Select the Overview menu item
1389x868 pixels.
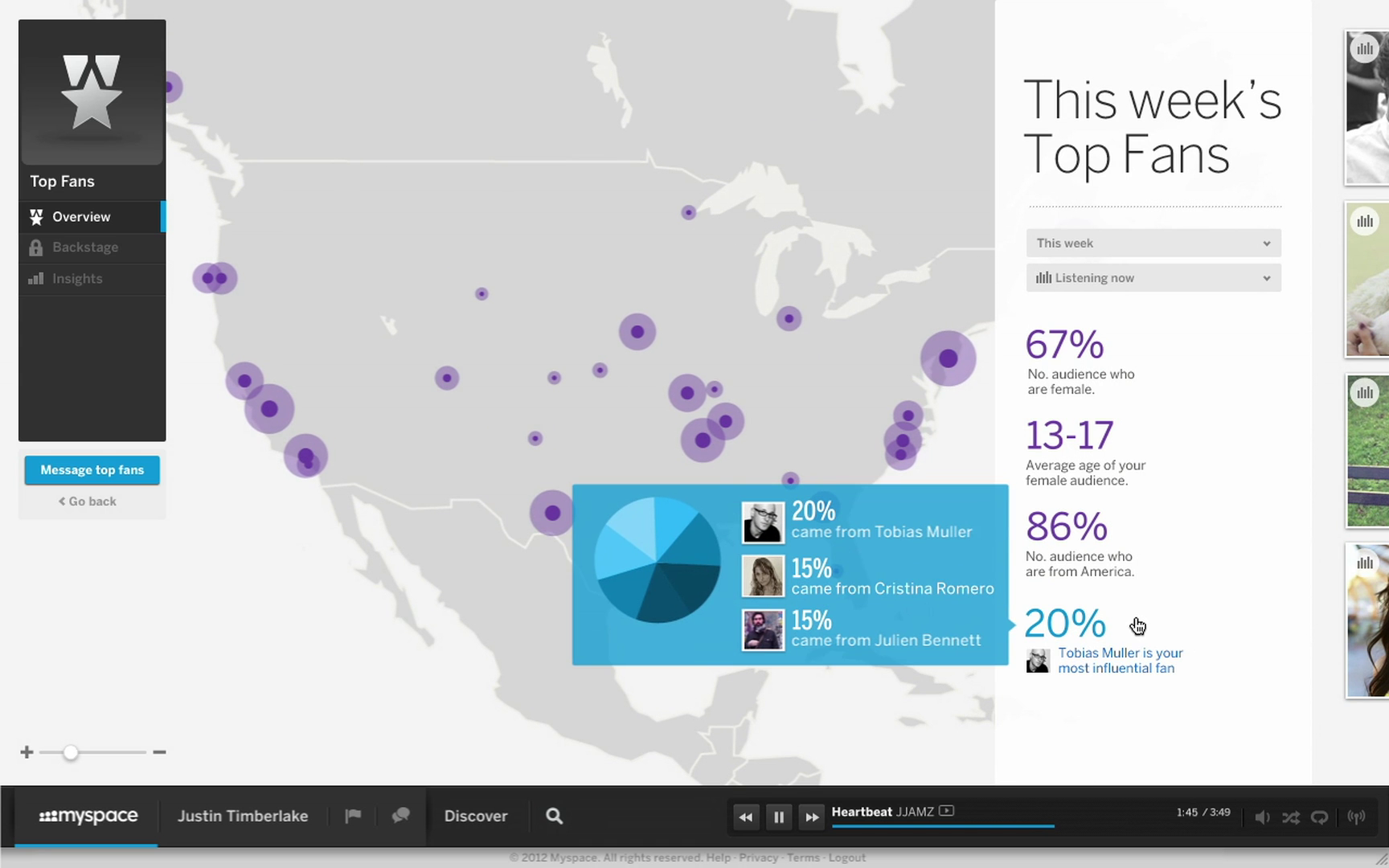pos(81,217)
